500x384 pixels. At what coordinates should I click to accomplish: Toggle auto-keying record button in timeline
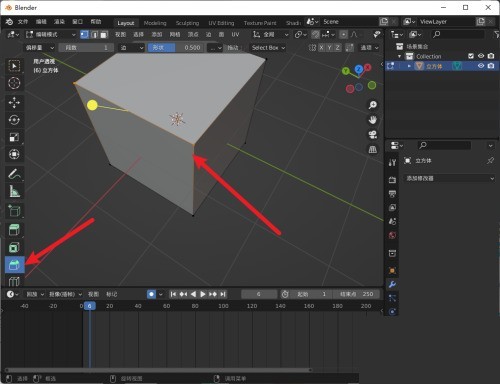(x=151, y=294)
